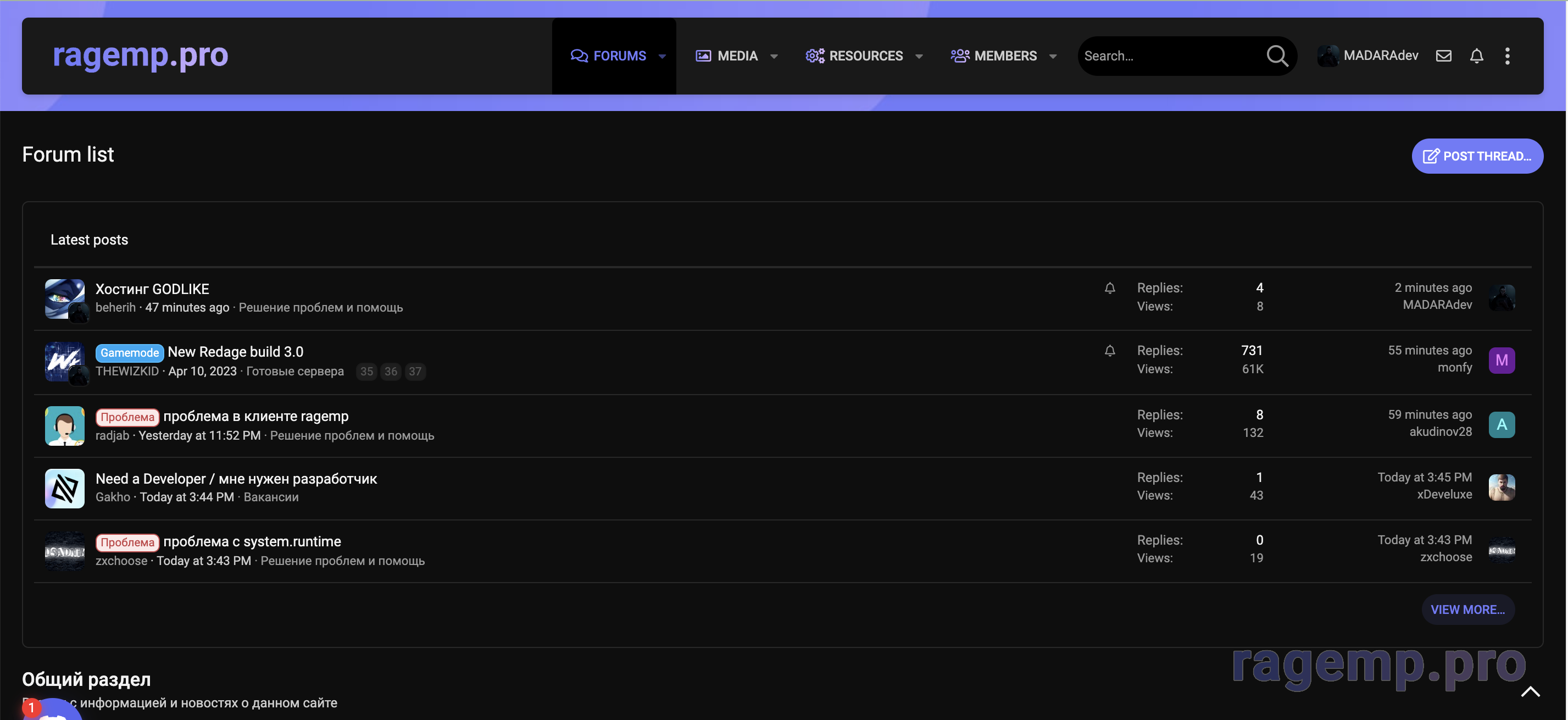Open beherih author profile link
Screen dimensions: 1568x720
click(x=116, y=308)
